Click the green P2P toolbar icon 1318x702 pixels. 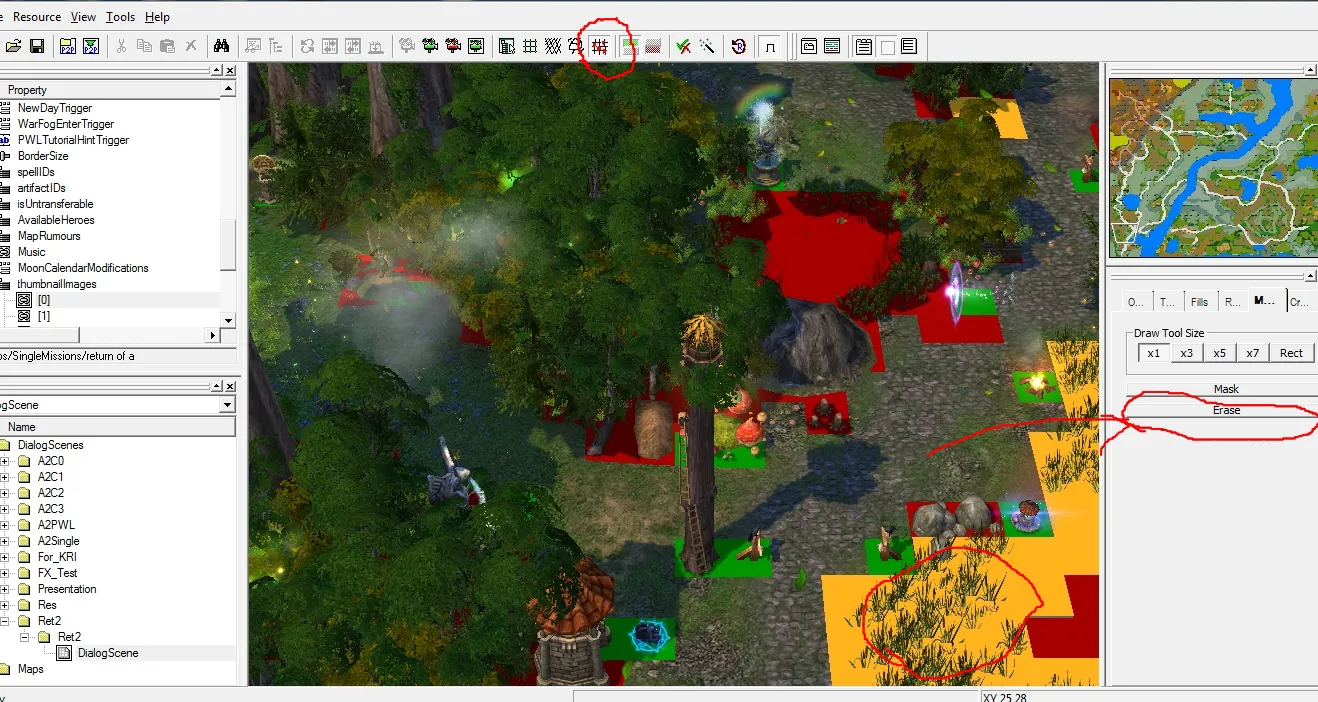pos(91,46)
